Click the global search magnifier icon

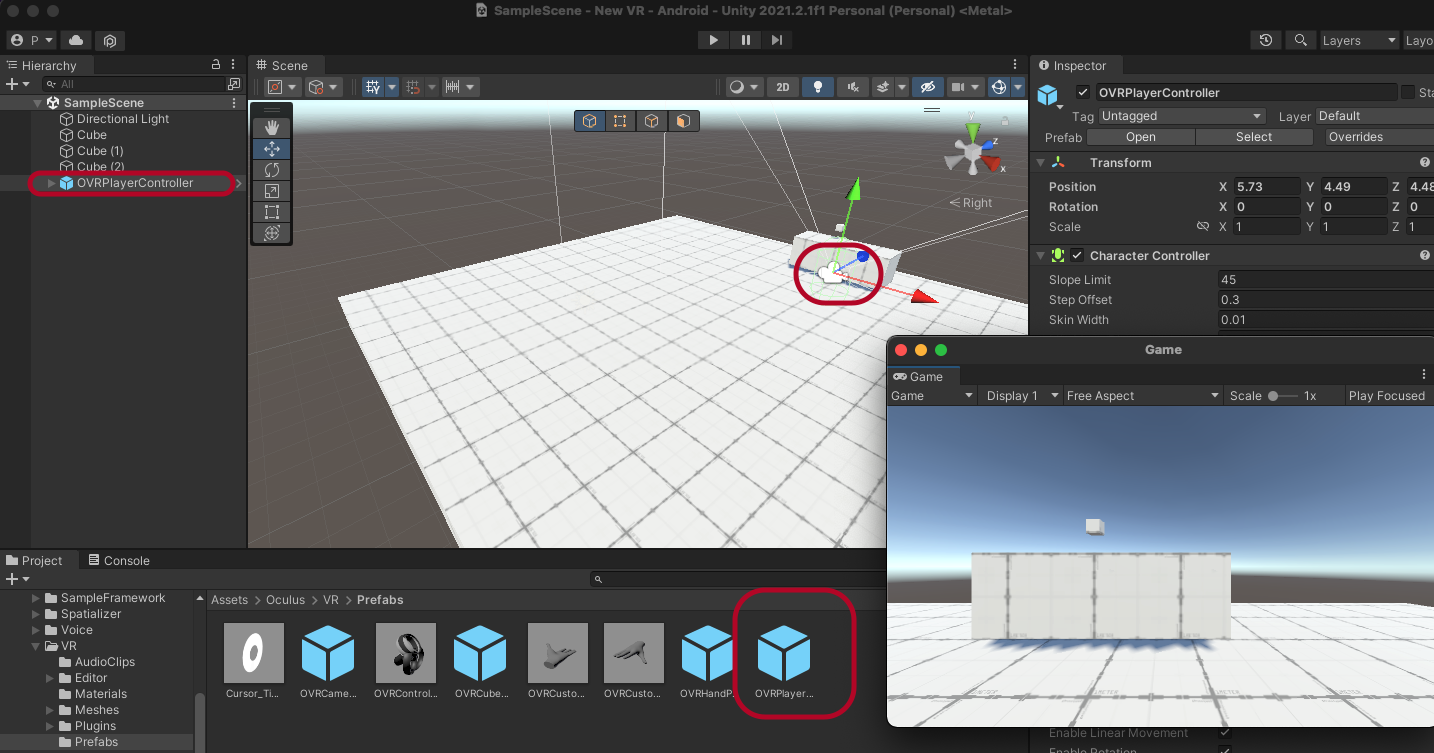1300,40
